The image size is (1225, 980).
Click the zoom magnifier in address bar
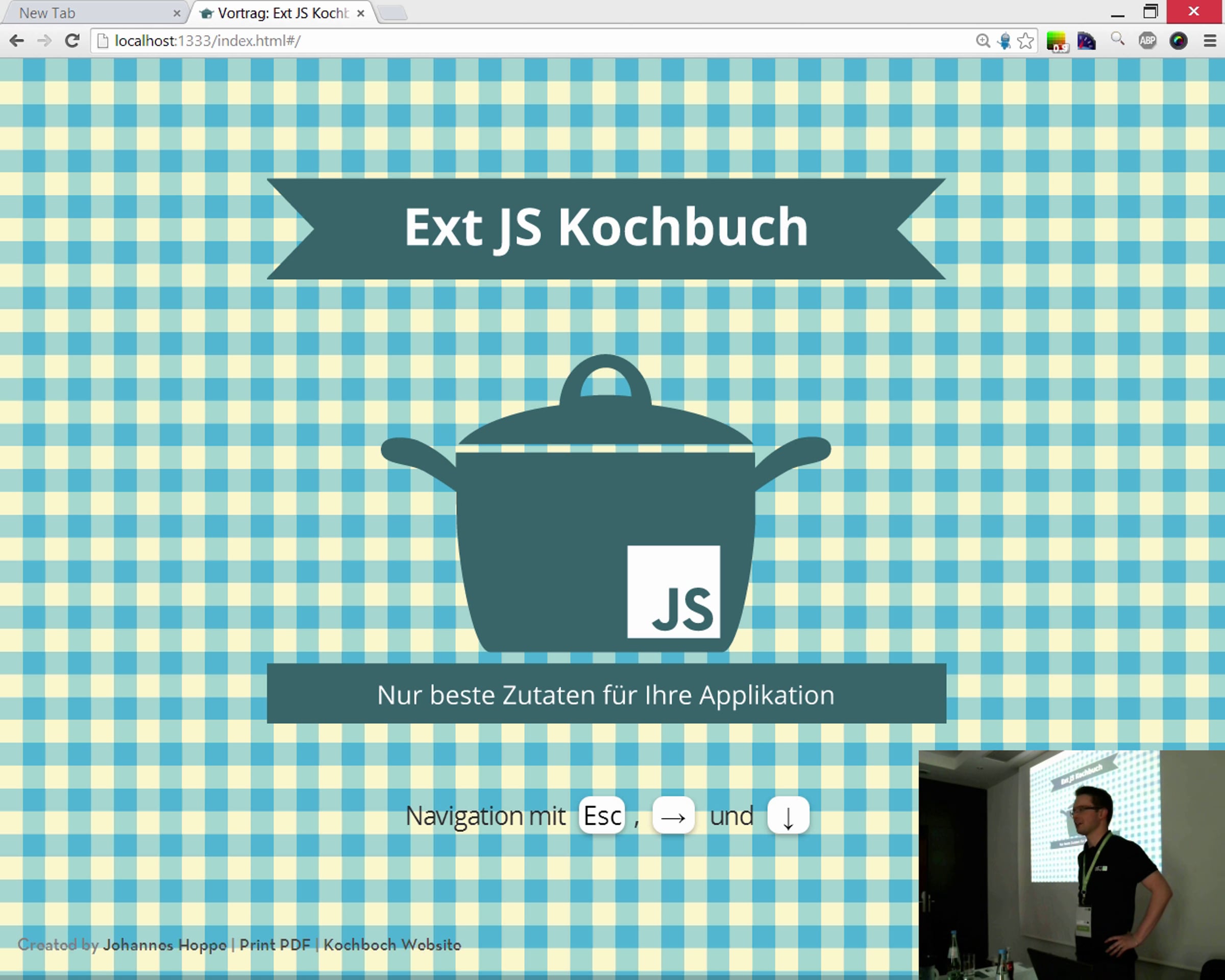[x=983, y=41]
